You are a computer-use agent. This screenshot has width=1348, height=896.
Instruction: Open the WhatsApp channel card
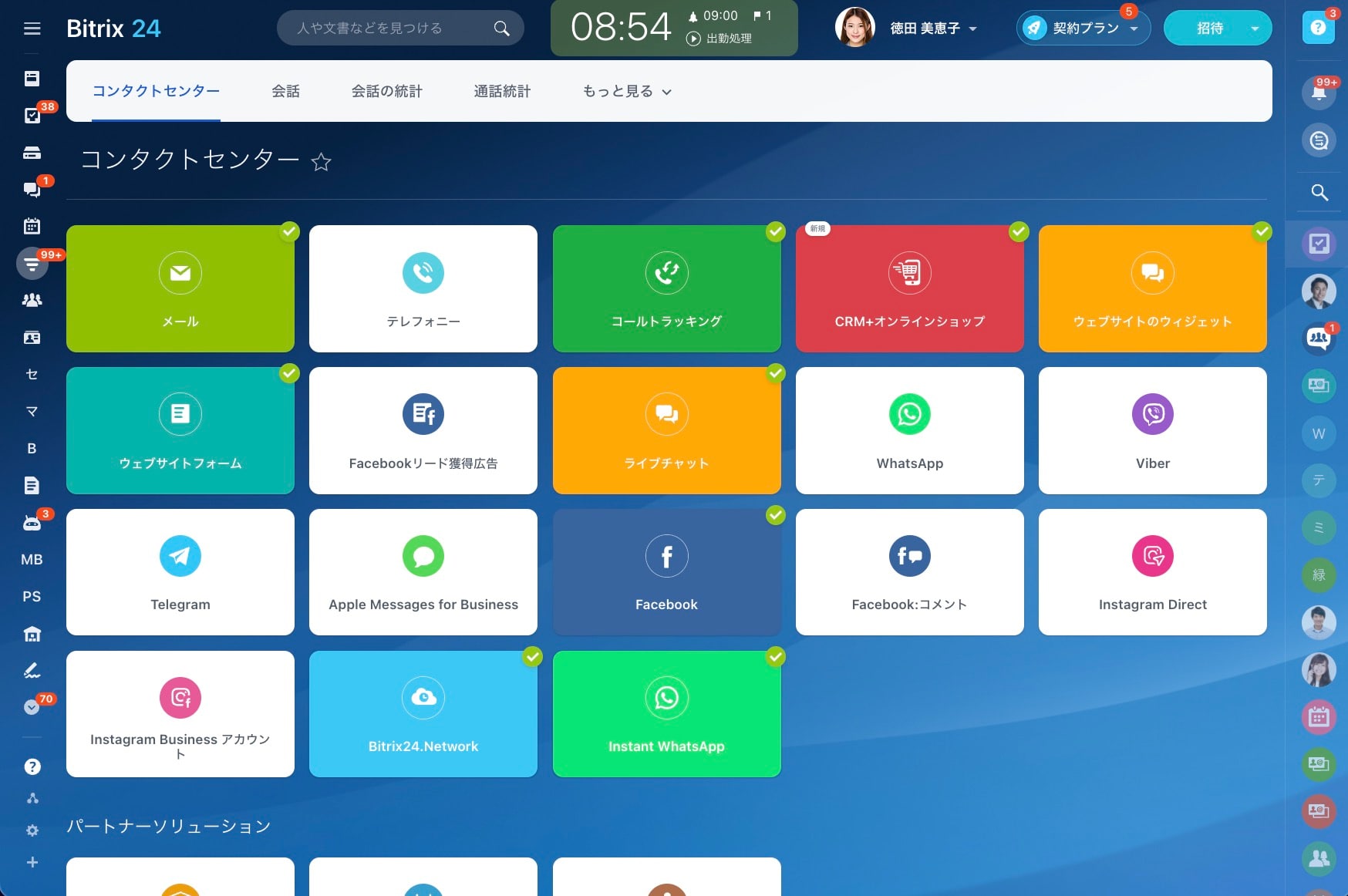(x=910, y=430)
